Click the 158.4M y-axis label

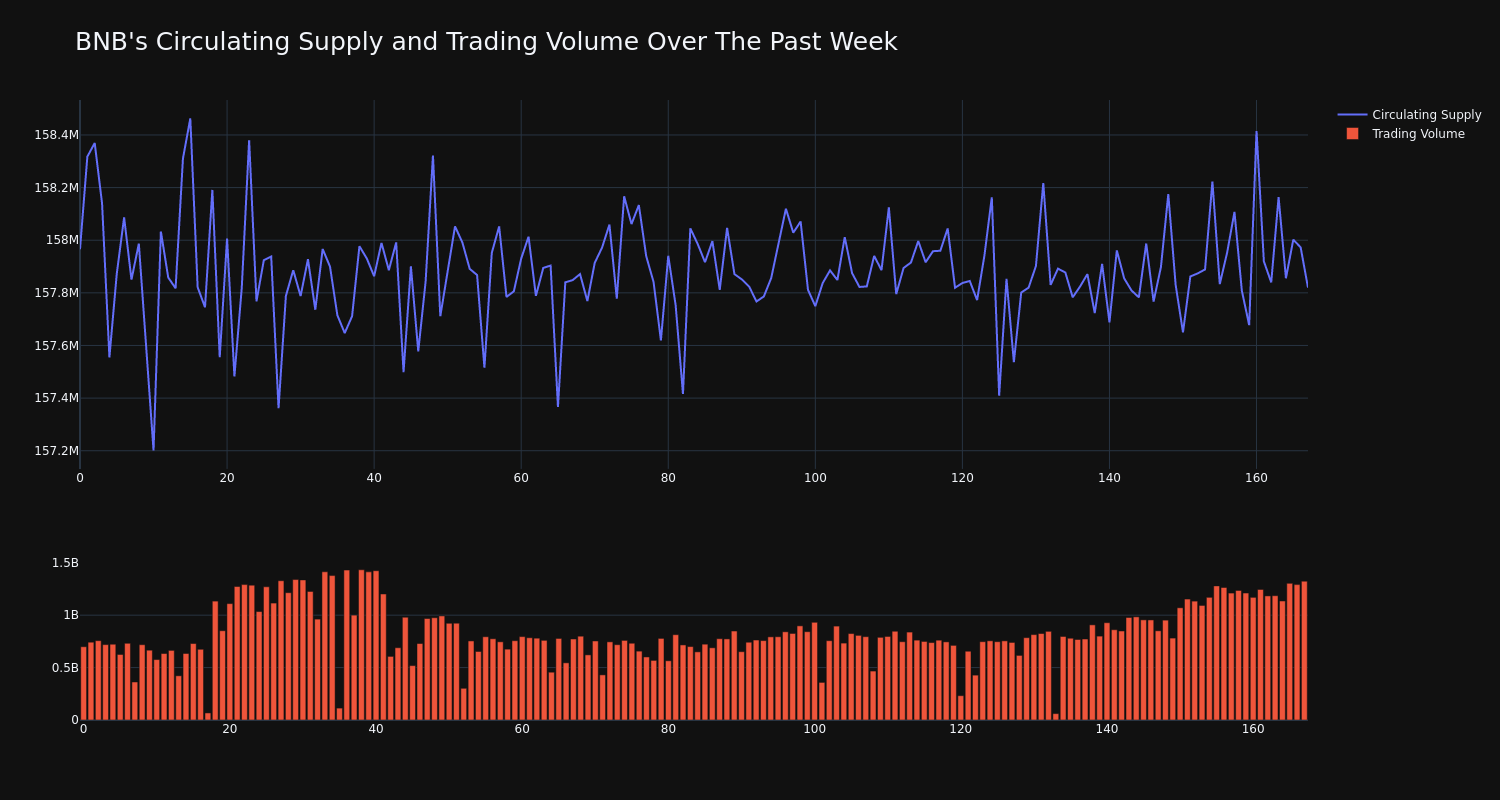[56, 135]
